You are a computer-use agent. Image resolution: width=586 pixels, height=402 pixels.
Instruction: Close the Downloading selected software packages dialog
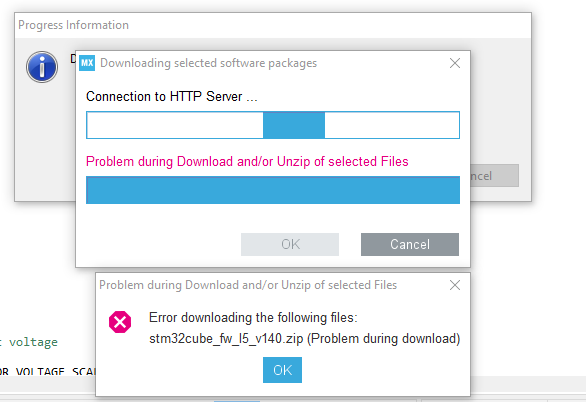pyautogui.click(x=455, y=63)
